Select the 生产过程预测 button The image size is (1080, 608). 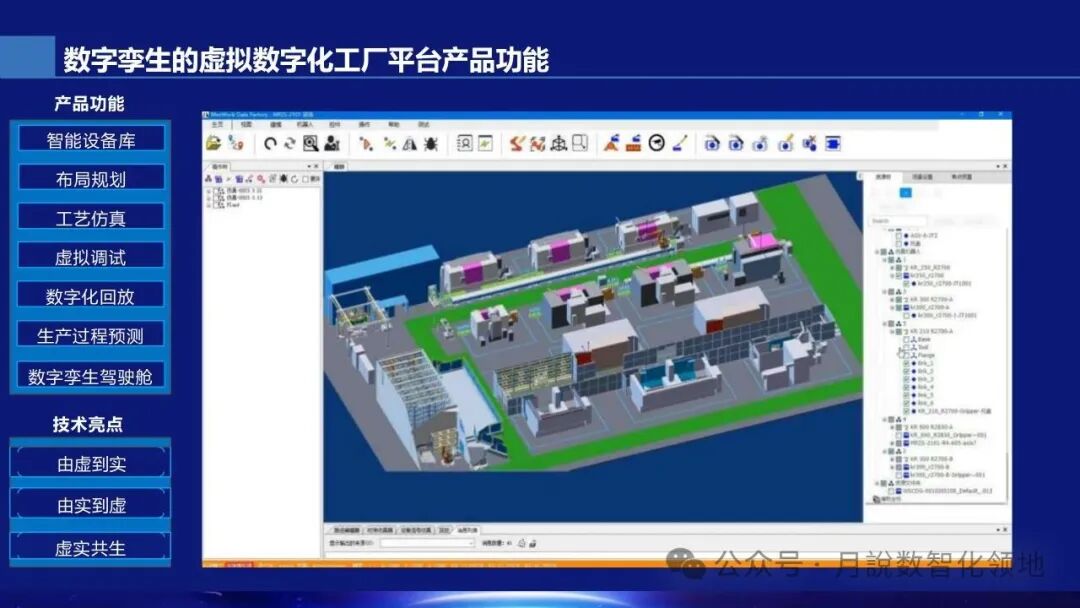tap(91, 336)
